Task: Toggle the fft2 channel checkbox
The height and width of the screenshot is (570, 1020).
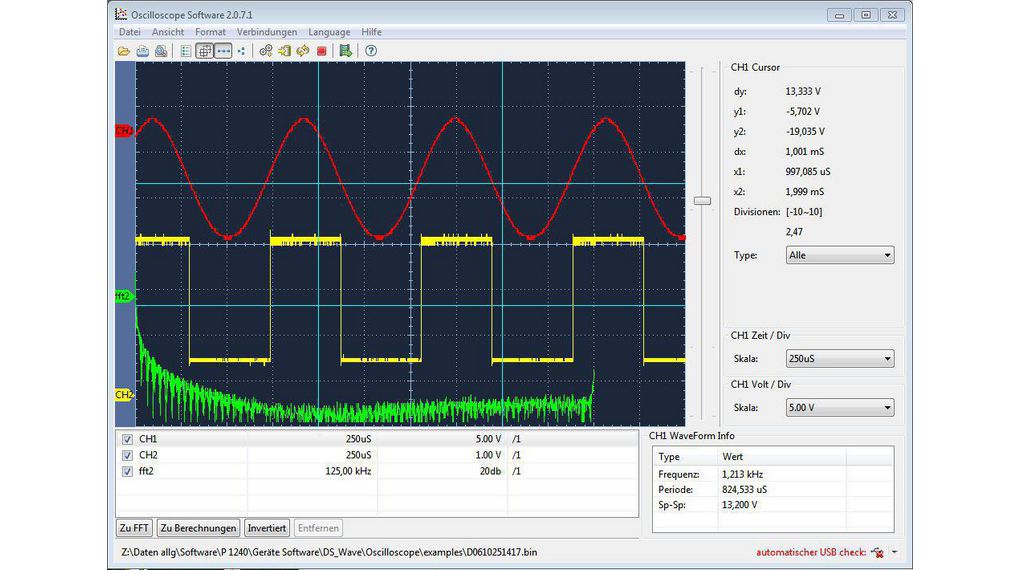Action: 127,471
